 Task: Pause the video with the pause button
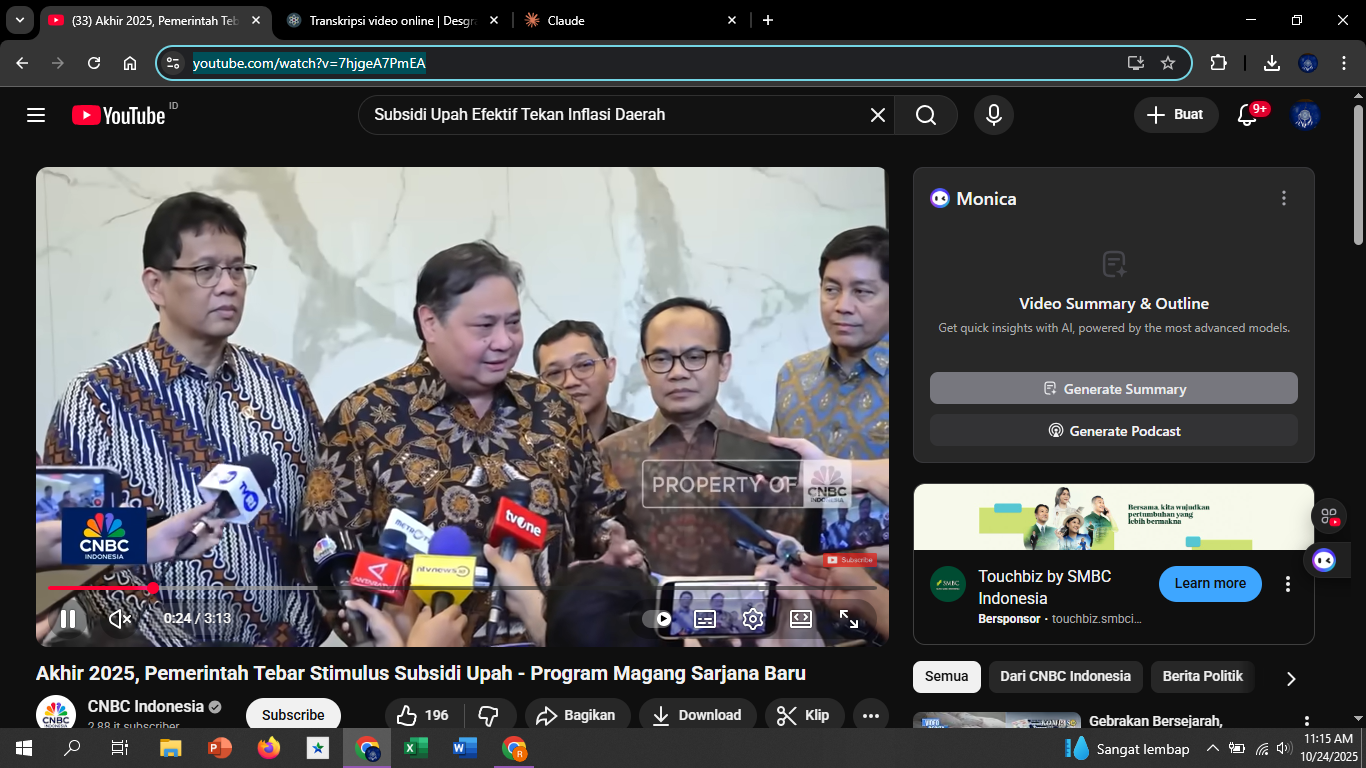68,619
